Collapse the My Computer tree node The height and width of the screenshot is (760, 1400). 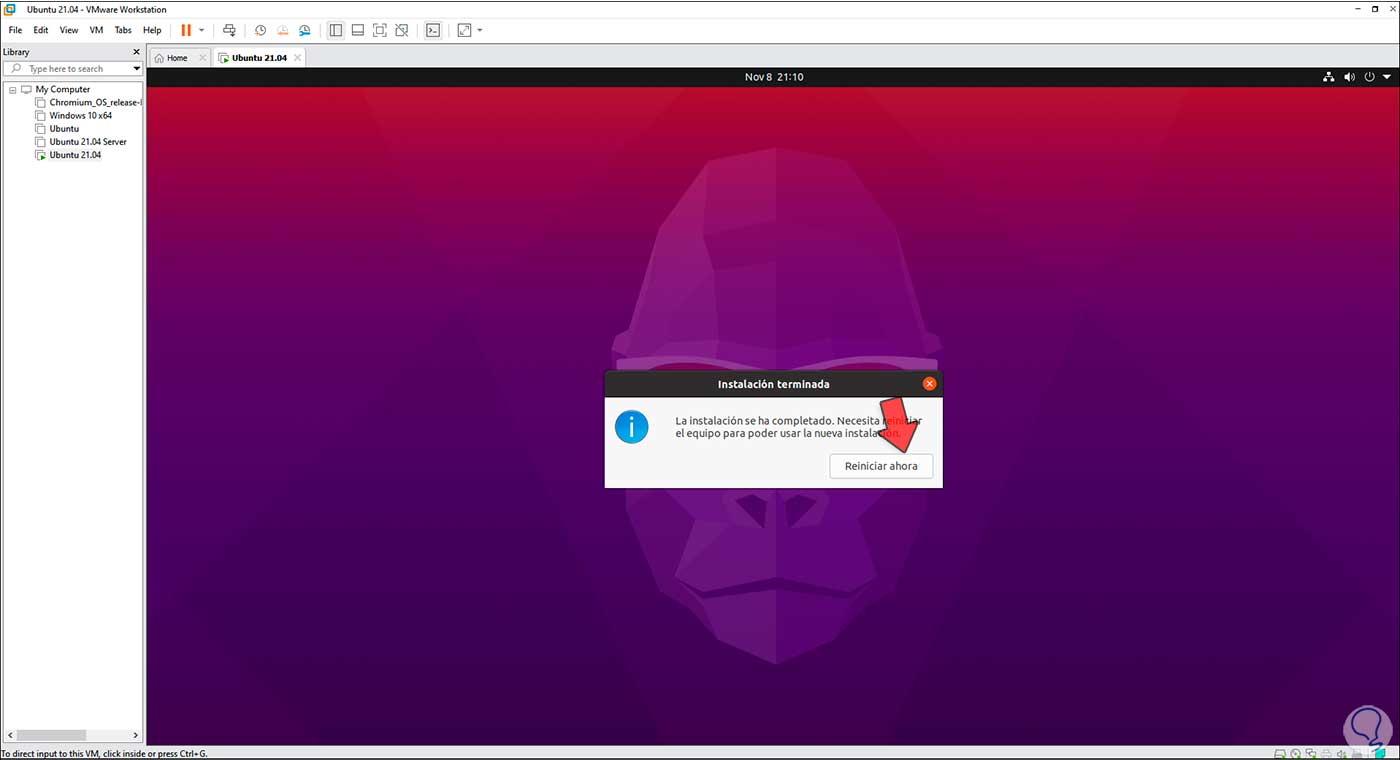[12, 89]
